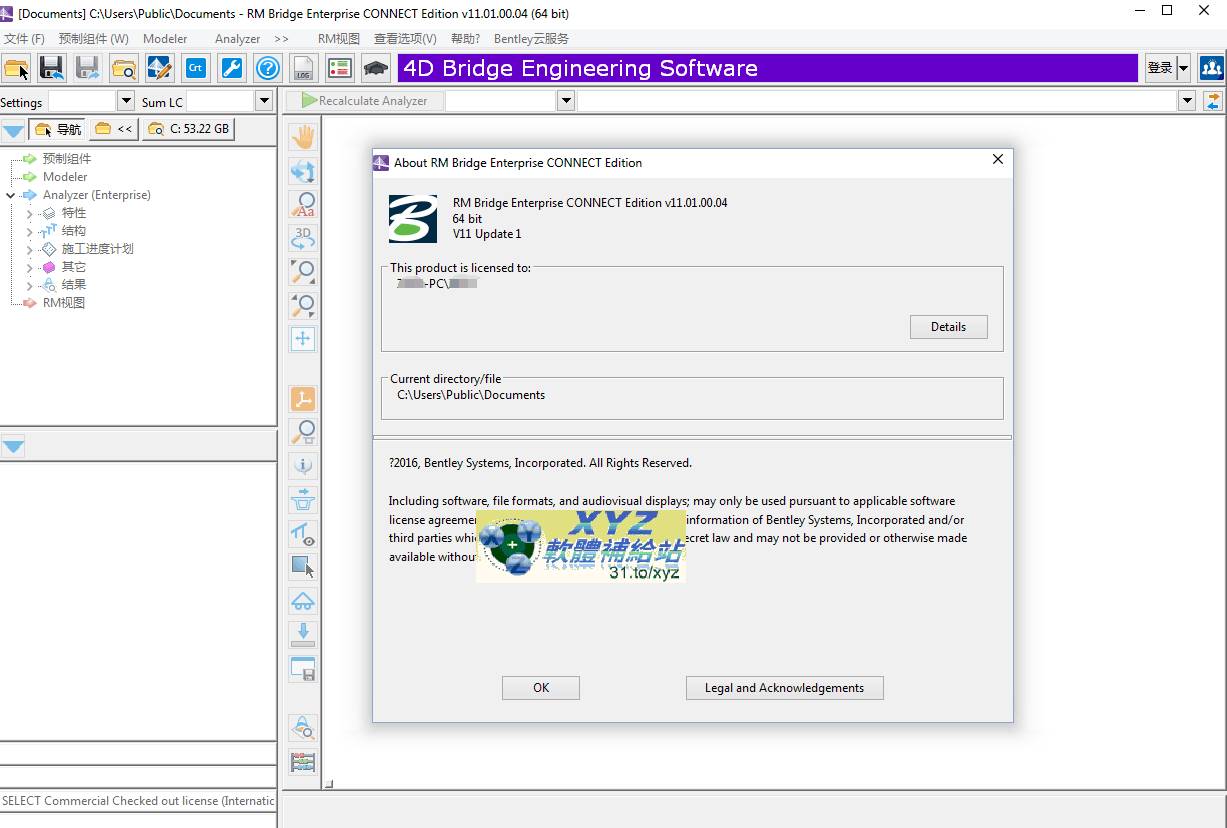The image size is (1227, 828).
Task: Select Modeler in the tree
Action: tap(65, 177)
